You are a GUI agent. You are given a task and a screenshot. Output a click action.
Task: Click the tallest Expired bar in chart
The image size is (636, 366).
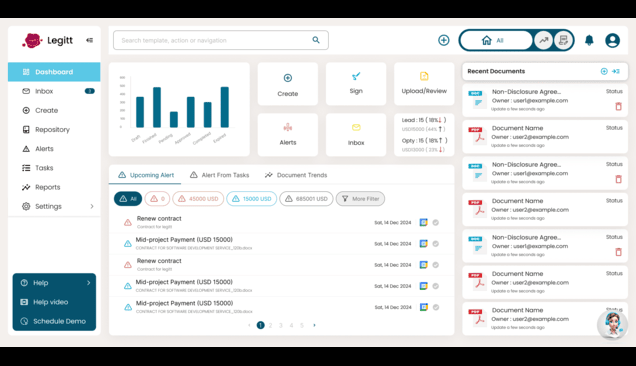point(224,107)
